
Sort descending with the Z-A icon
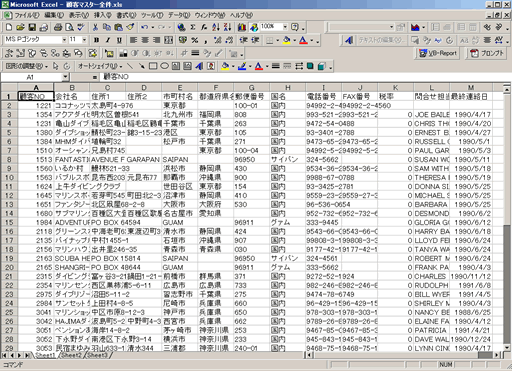(228, 27)
